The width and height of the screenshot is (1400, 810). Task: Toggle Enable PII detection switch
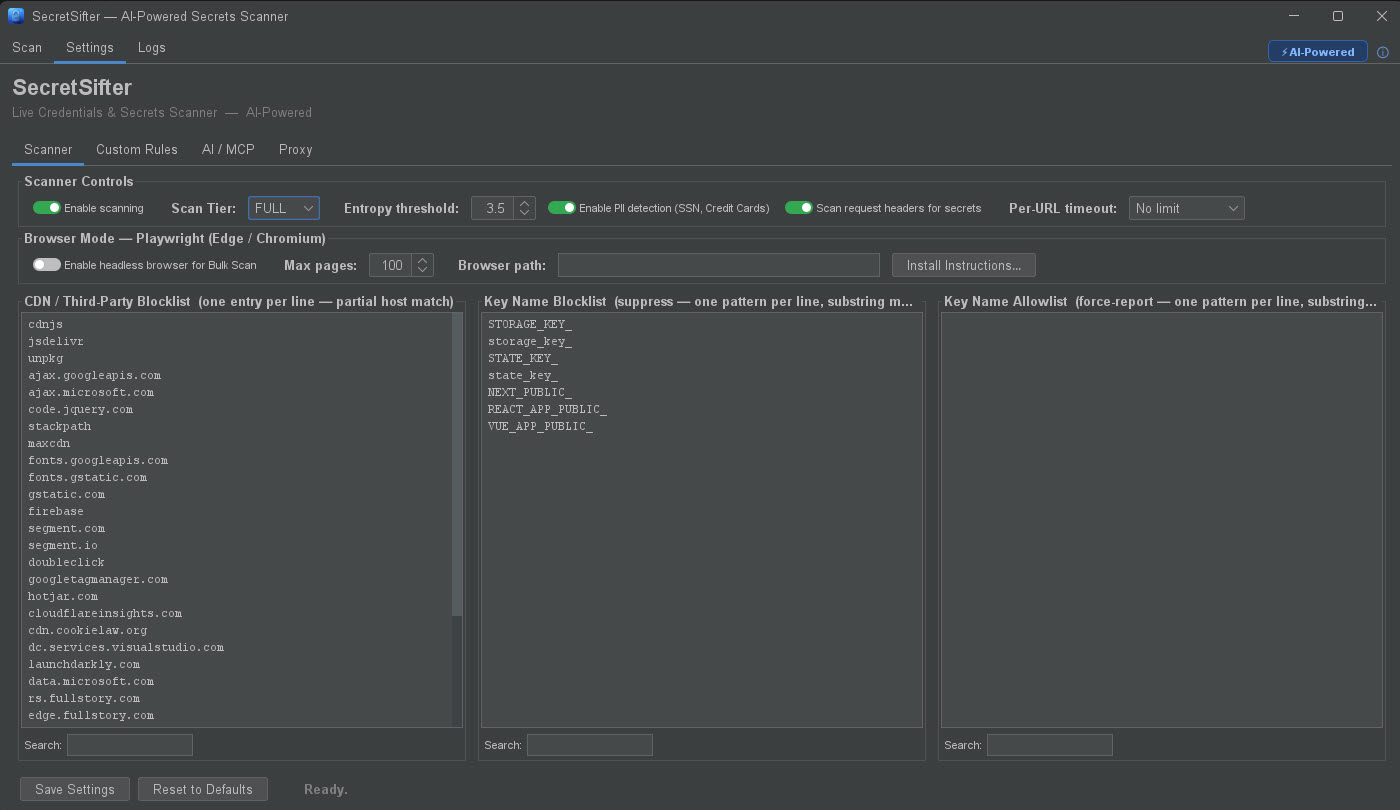(562, 208)
